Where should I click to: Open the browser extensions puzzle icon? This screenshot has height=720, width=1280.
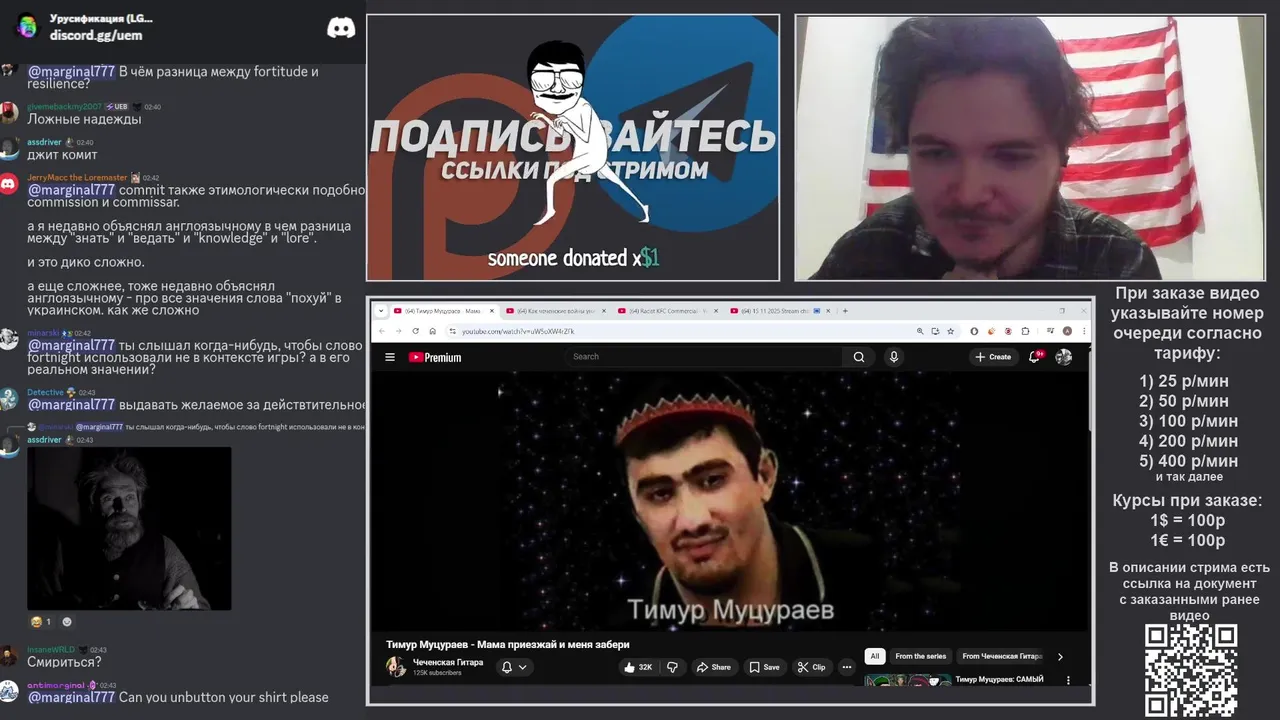click(1026, 331)
